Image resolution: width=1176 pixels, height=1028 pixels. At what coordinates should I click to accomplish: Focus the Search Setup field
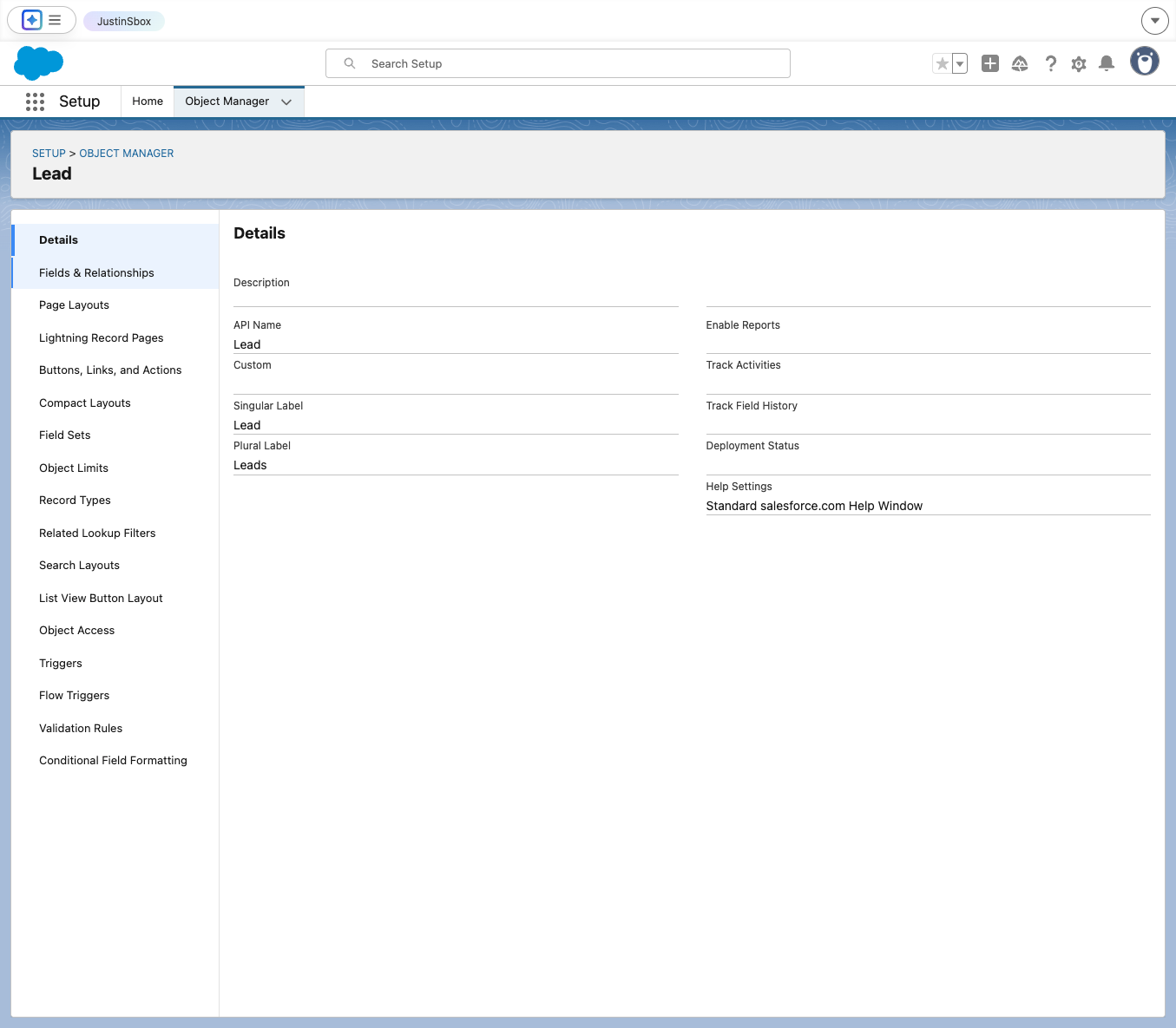click(x=558, y=63)
